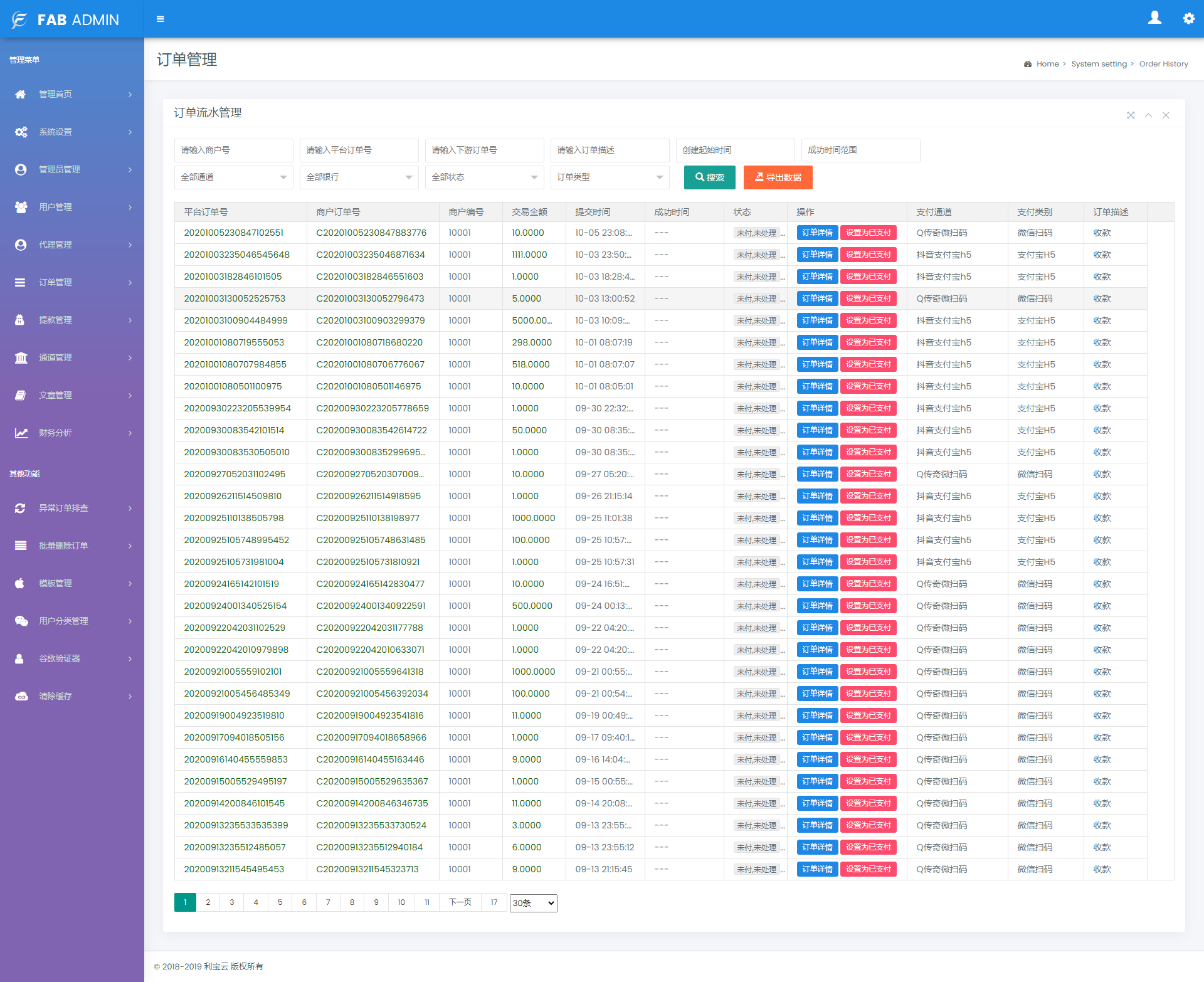Open the 批量删除订单 sidebar menu
The image size is (1204, 982).
[72, 546]
